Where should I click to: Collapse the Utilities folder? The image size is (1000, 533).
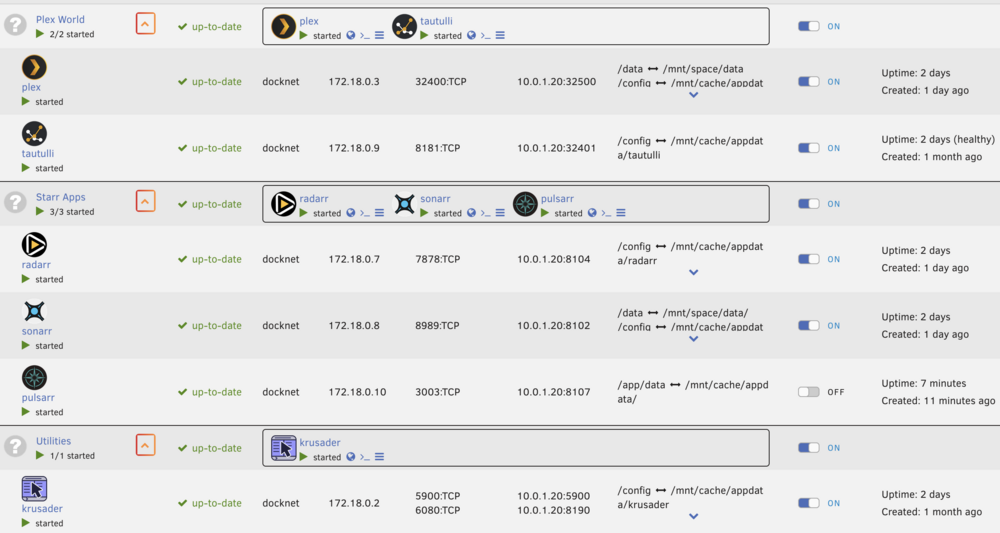145,445
